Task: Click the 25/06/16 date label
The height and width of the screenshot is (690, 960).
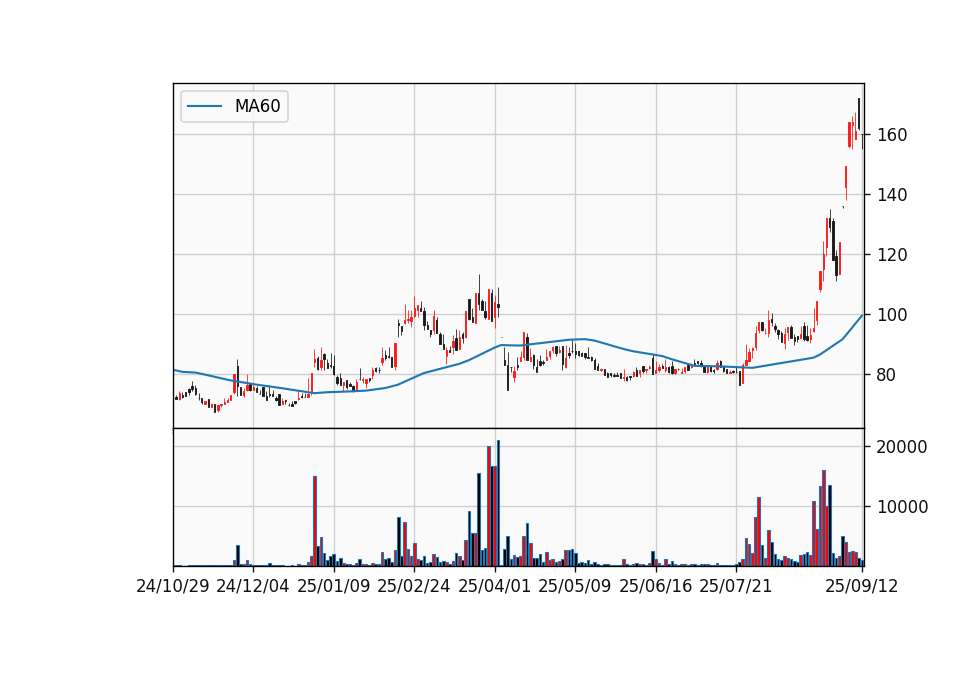Action: coord(656,586)
